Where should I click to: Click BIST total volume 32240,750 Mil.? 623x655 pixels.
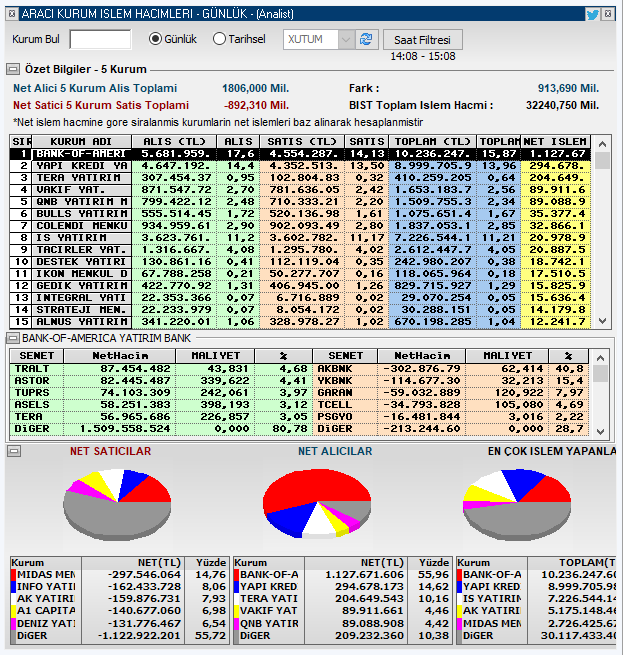coord(562,105)
